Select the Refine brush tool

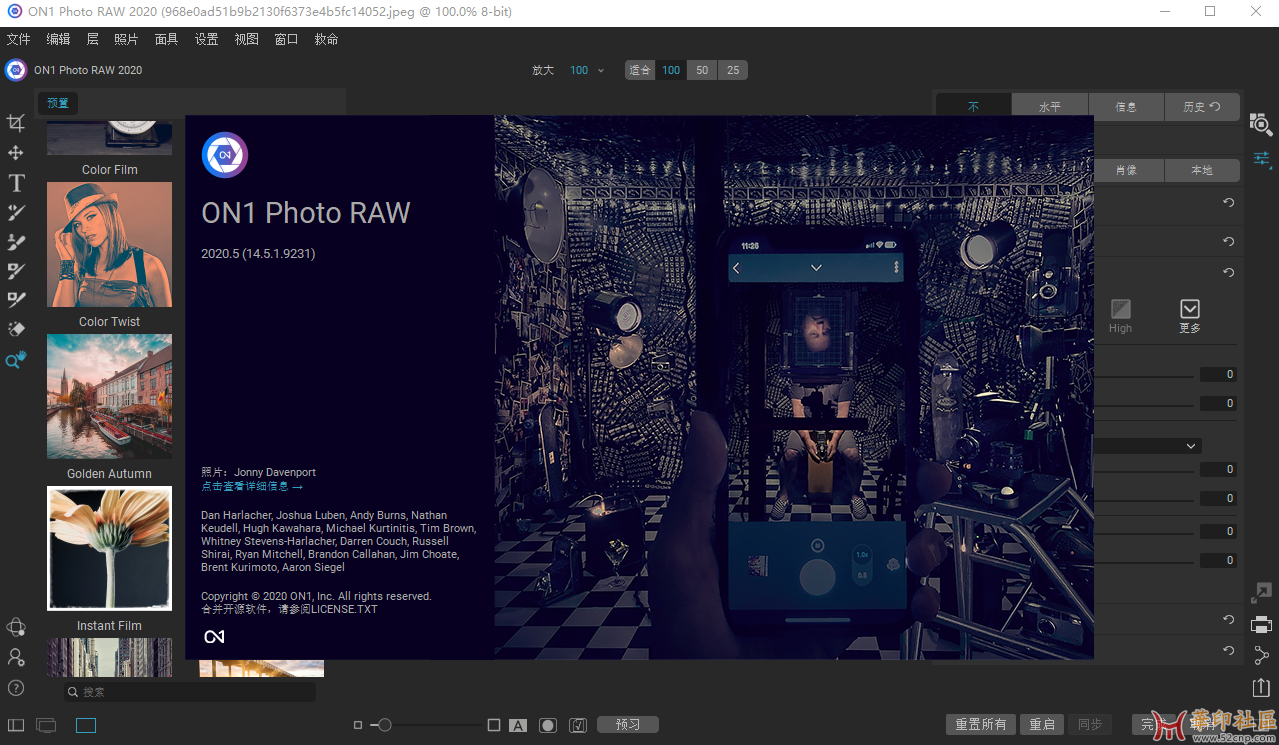(16, 271)
